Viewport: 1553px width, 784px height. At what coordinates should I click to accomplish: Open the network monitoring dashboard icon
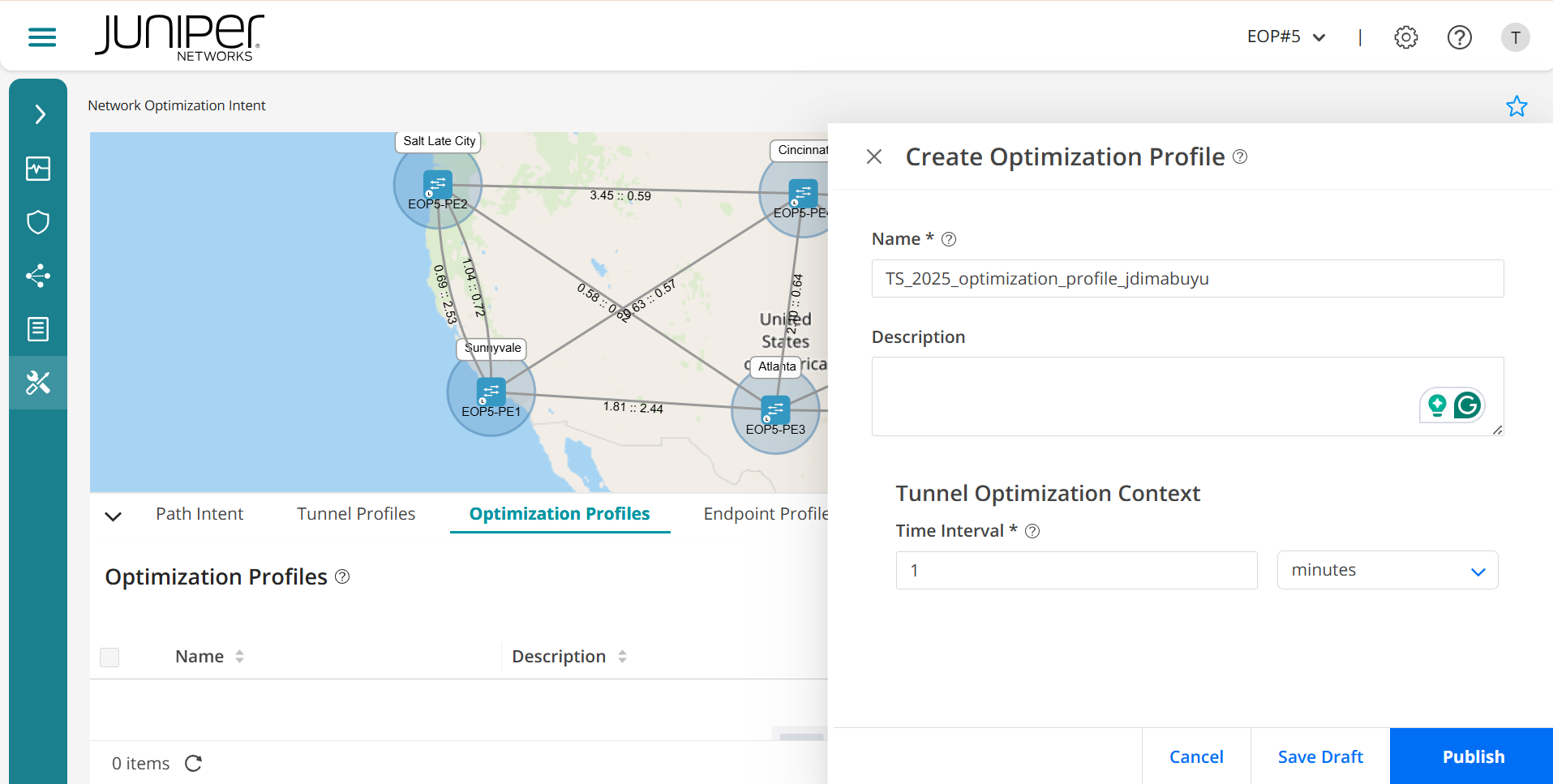coord(38,169)
